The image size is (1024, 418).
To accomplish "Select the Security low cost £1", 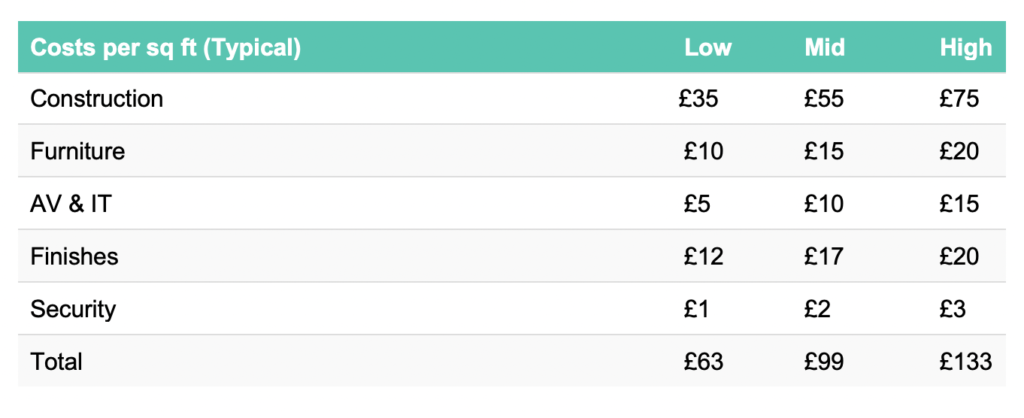I will tap(696, 309).
